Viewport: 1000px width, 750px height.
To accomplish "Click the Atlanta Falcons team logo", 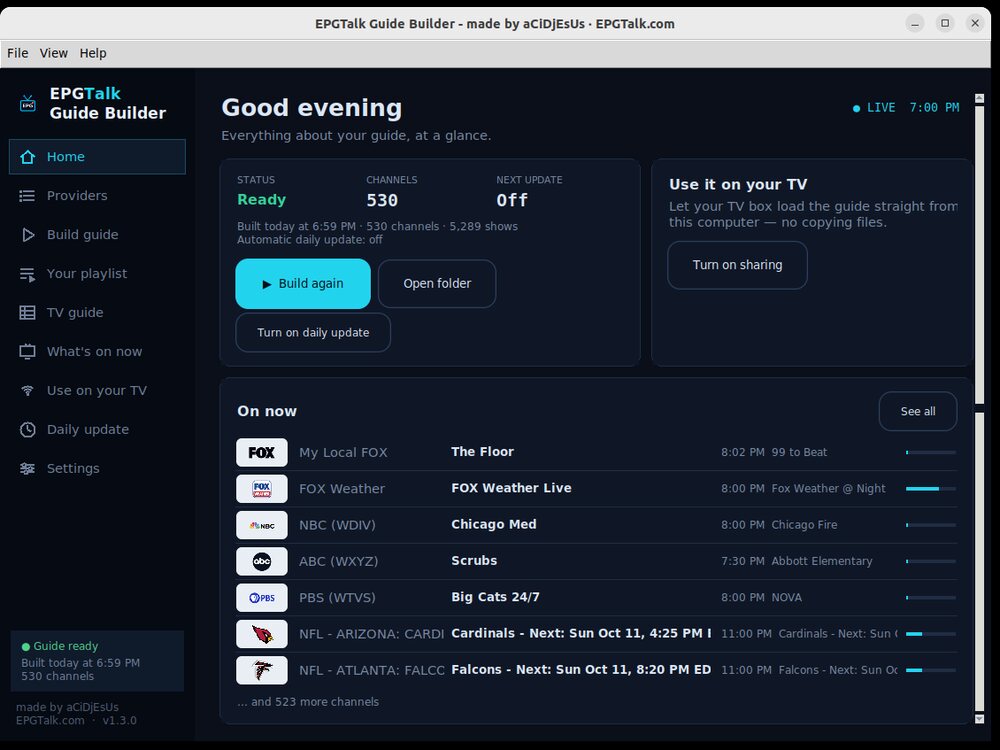I will [x=261, y=671].
